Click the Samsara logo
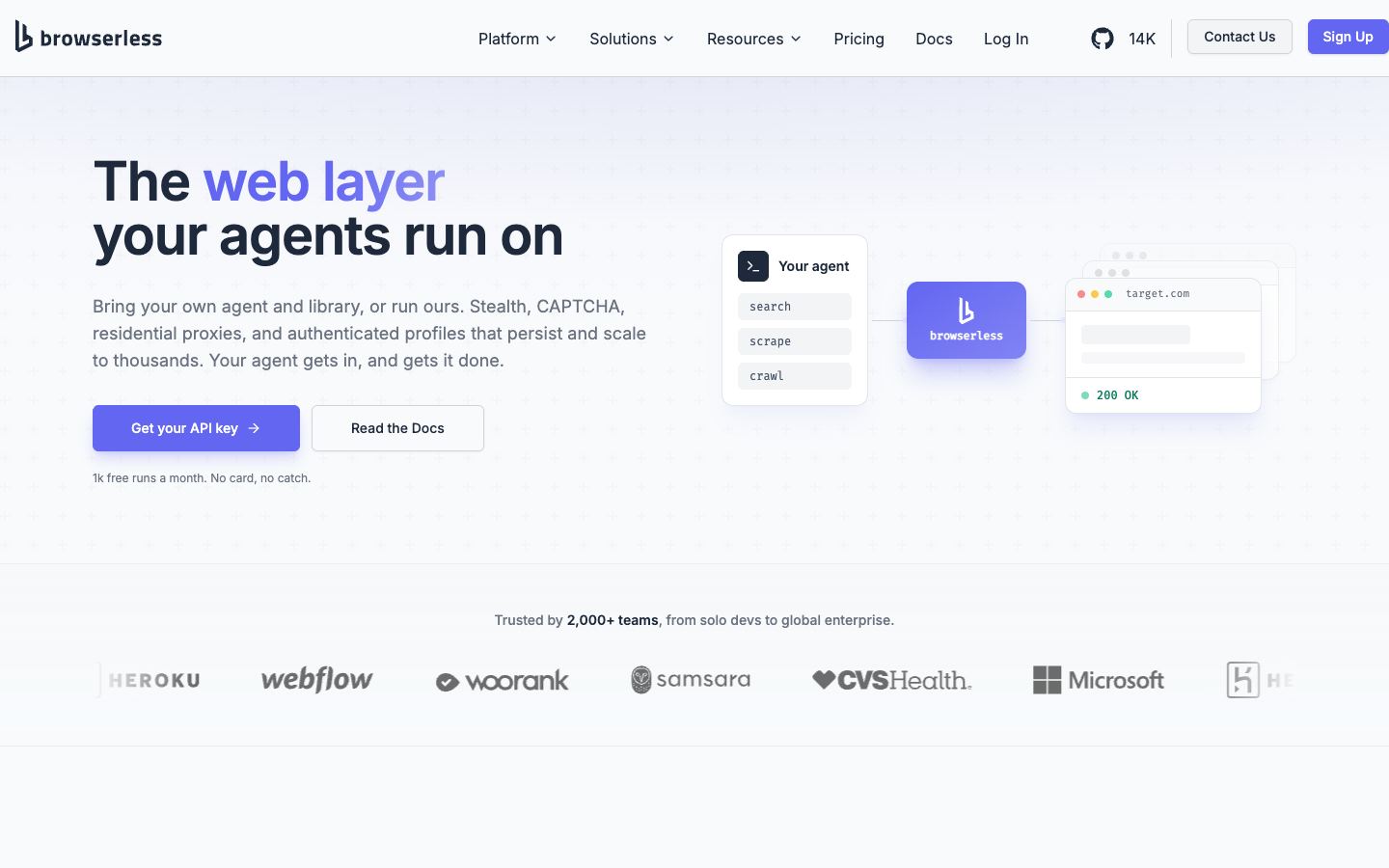Image resolution: width=1389 pixels, height=868 pixels. (x=691, y=679)
